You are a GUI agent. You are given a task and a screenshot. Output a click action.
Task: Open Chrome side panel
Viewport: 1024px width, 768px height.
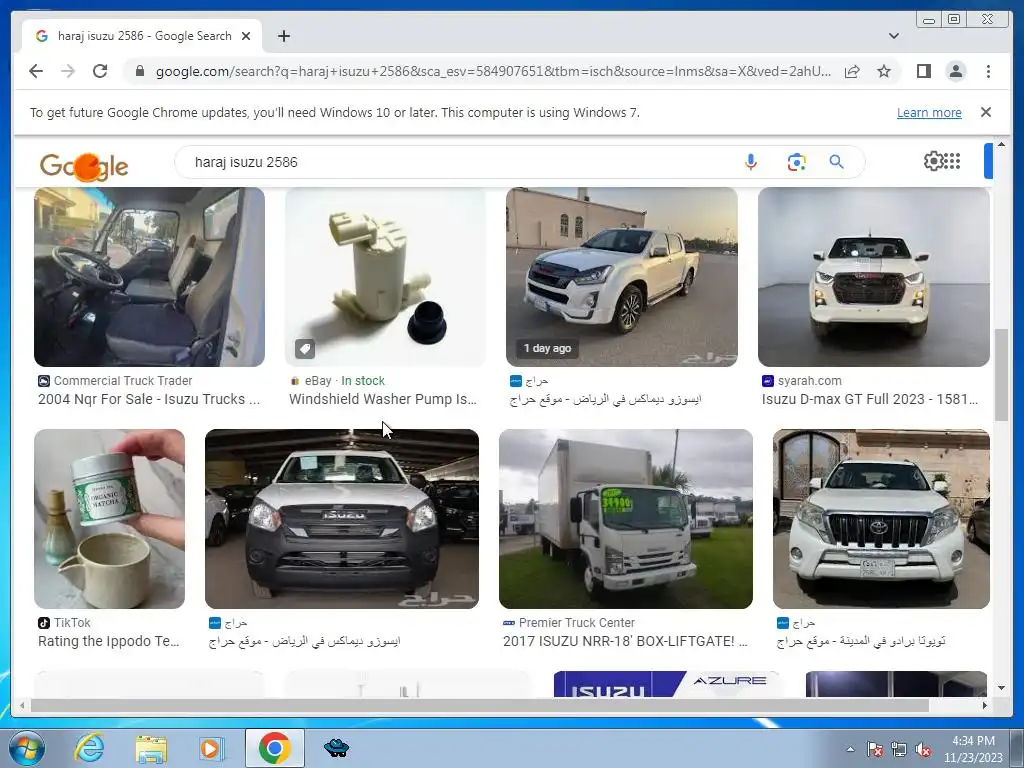coord(923,71)
